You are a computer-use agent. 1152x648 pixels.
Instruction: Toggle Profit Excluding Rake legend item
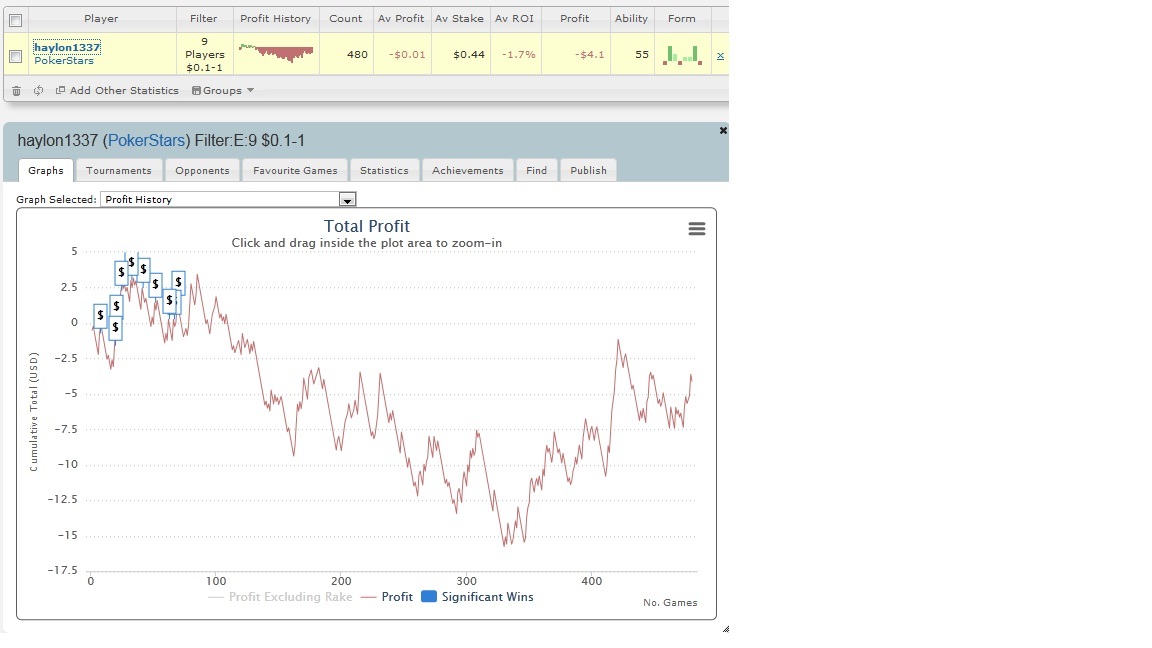(x=281, y=597)
